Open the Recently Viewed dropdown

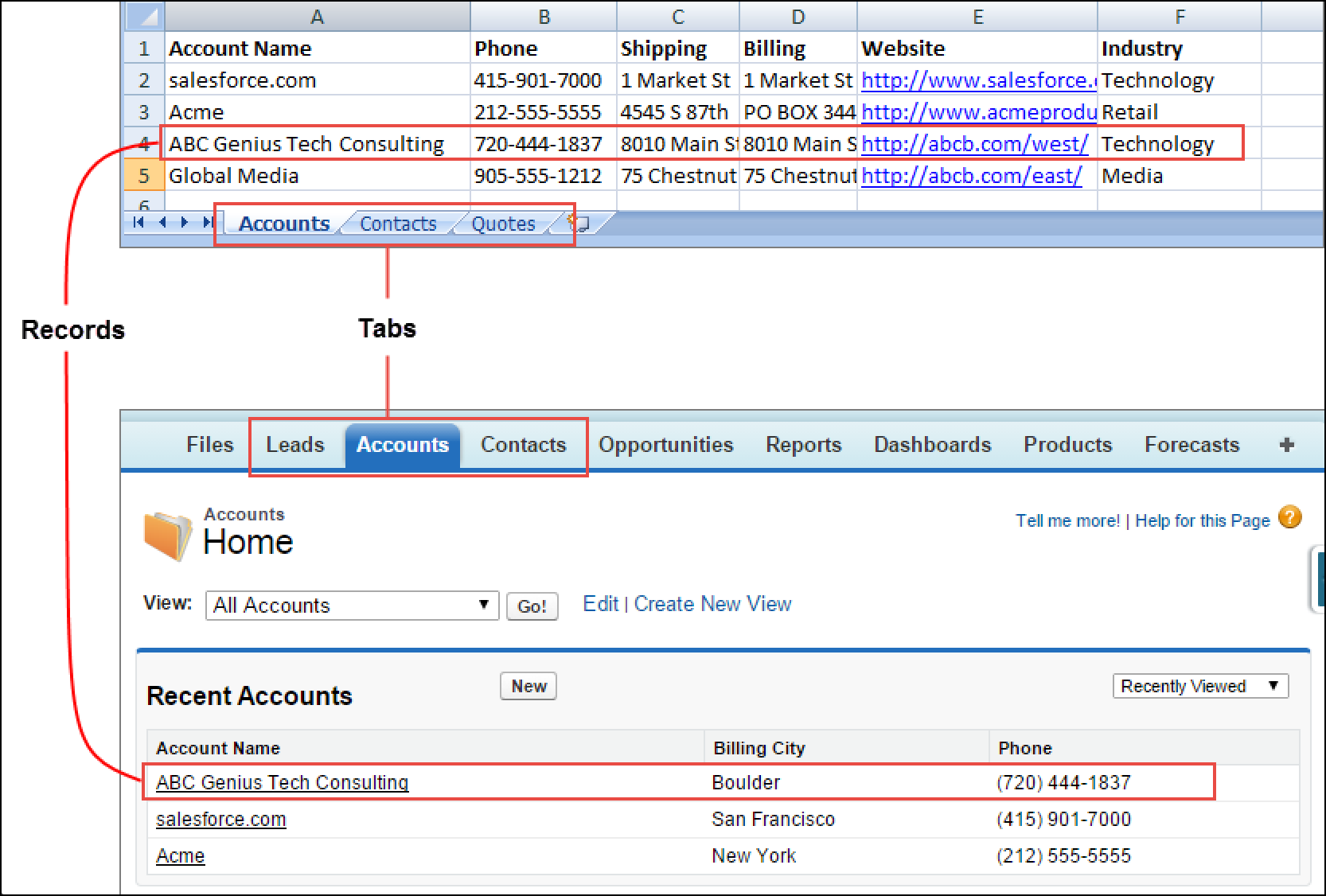click(x=1199, y=685)
